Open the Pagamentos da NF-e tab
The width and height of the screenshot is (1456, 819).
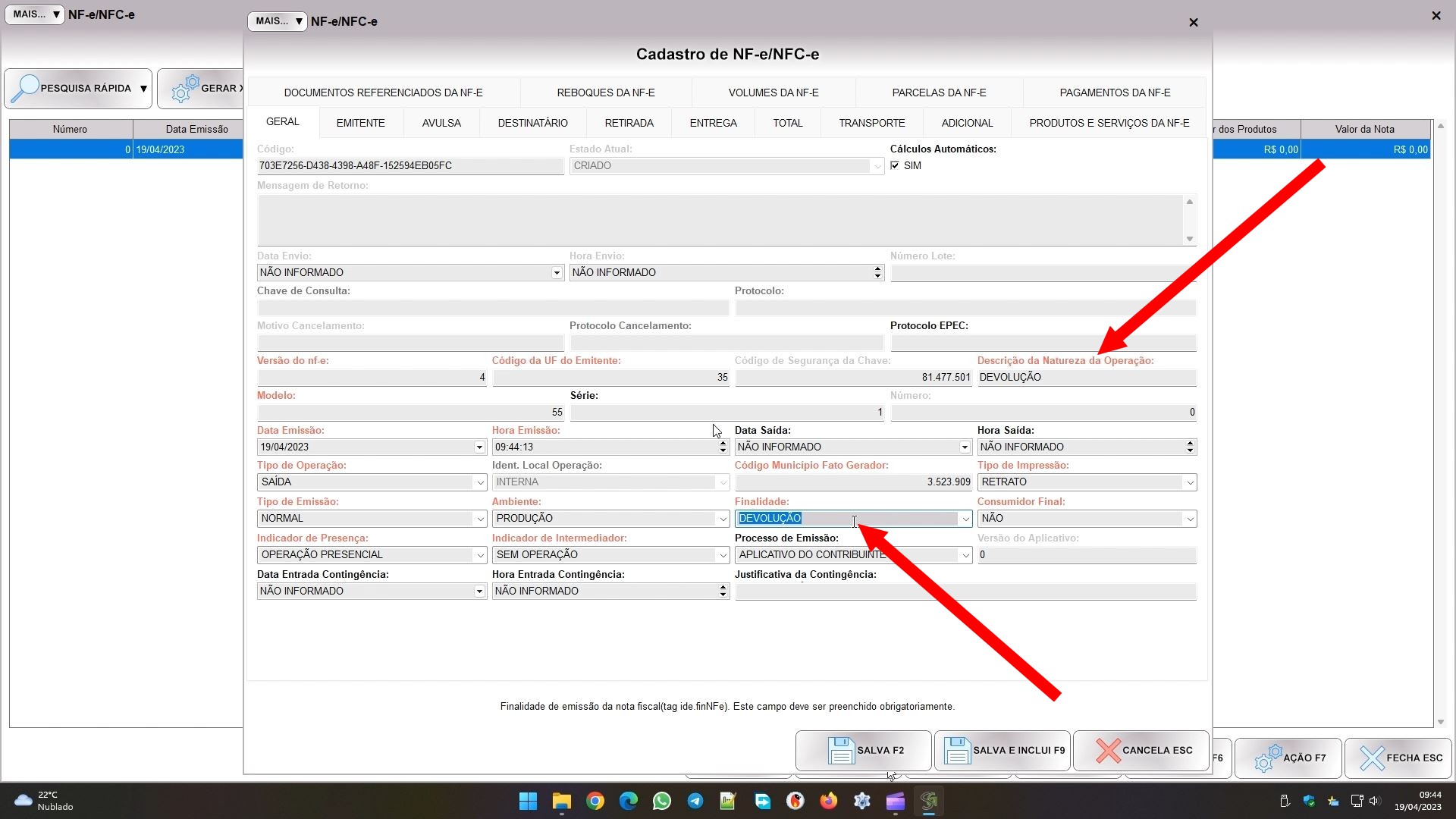[x=1114, y=93]
